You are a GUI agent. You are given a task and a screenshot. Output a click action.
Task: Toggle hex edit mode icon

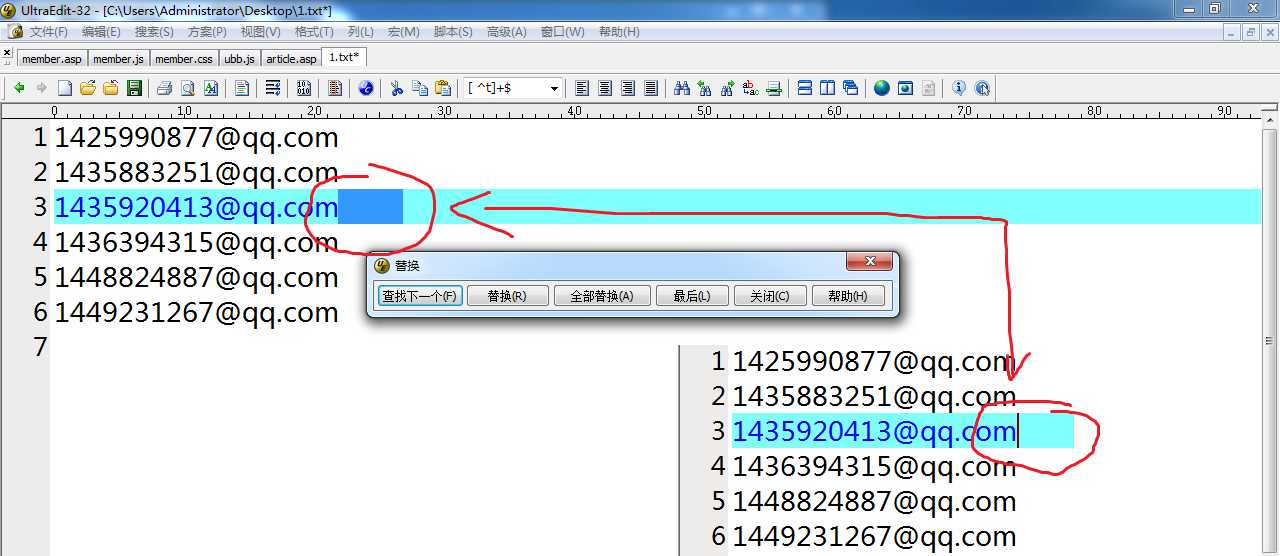click(303, 88)
